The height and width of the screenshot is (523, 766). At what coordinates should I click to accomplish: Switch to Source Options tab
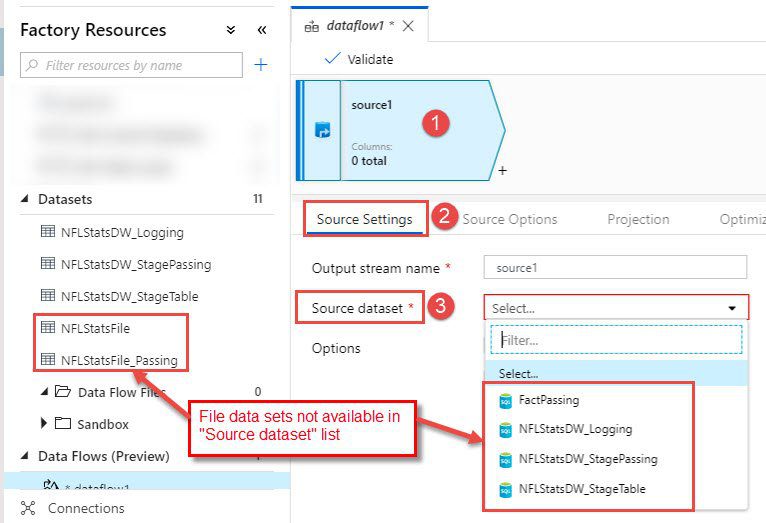(x=510, y=219)
